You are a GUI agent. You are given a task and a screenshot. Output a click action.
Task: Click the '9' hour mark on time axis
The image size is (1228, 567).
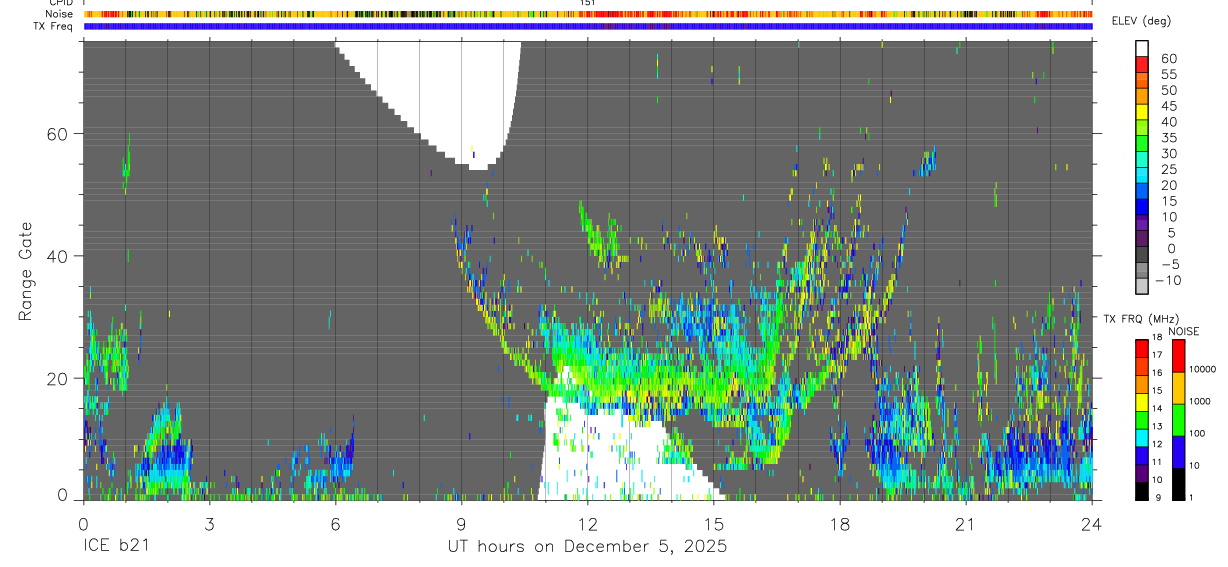pos(461,523)
